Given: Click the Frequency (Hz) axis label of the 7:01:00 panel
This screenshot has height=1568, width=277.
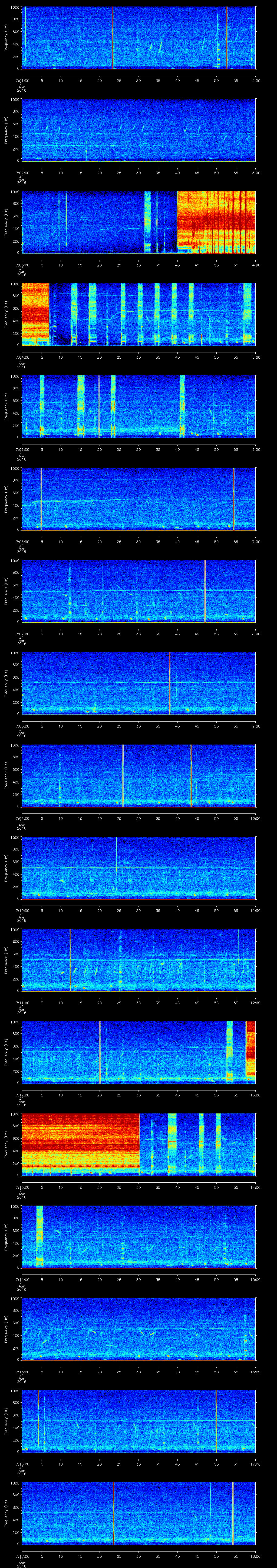Looking at the screenshot, I should pos(7,38).
